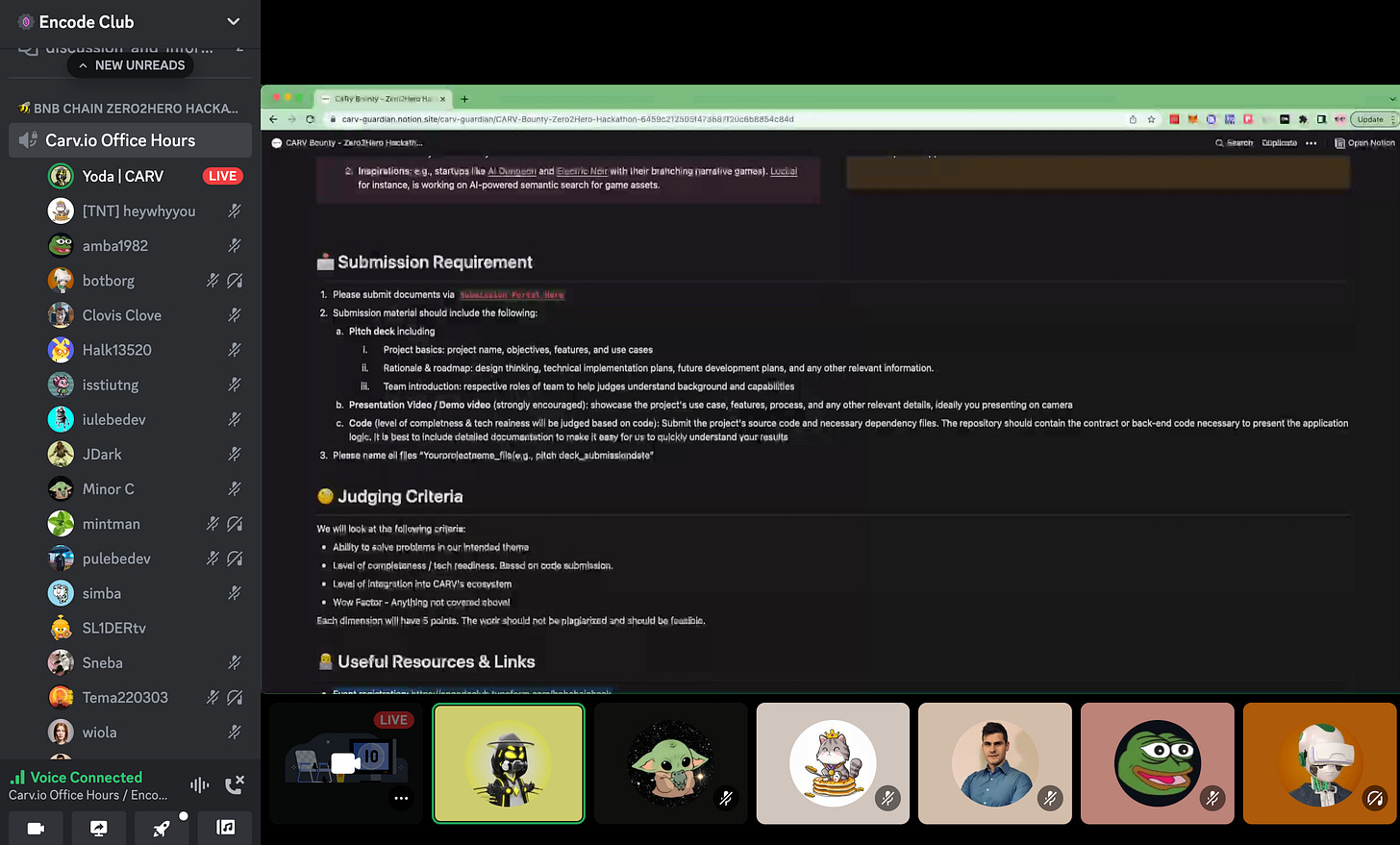Disconnect from the voice channel
This screenshot has height=845, width=1400.
[x=234, y=784]
